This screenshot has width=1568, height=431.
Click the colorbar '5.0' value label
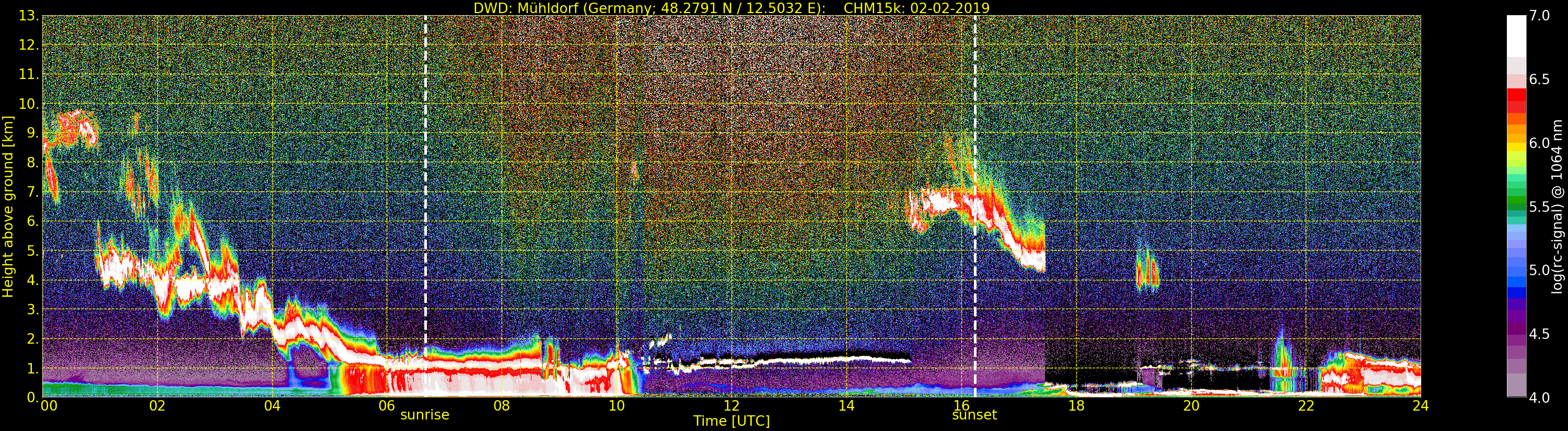(x=1539, y=270)
